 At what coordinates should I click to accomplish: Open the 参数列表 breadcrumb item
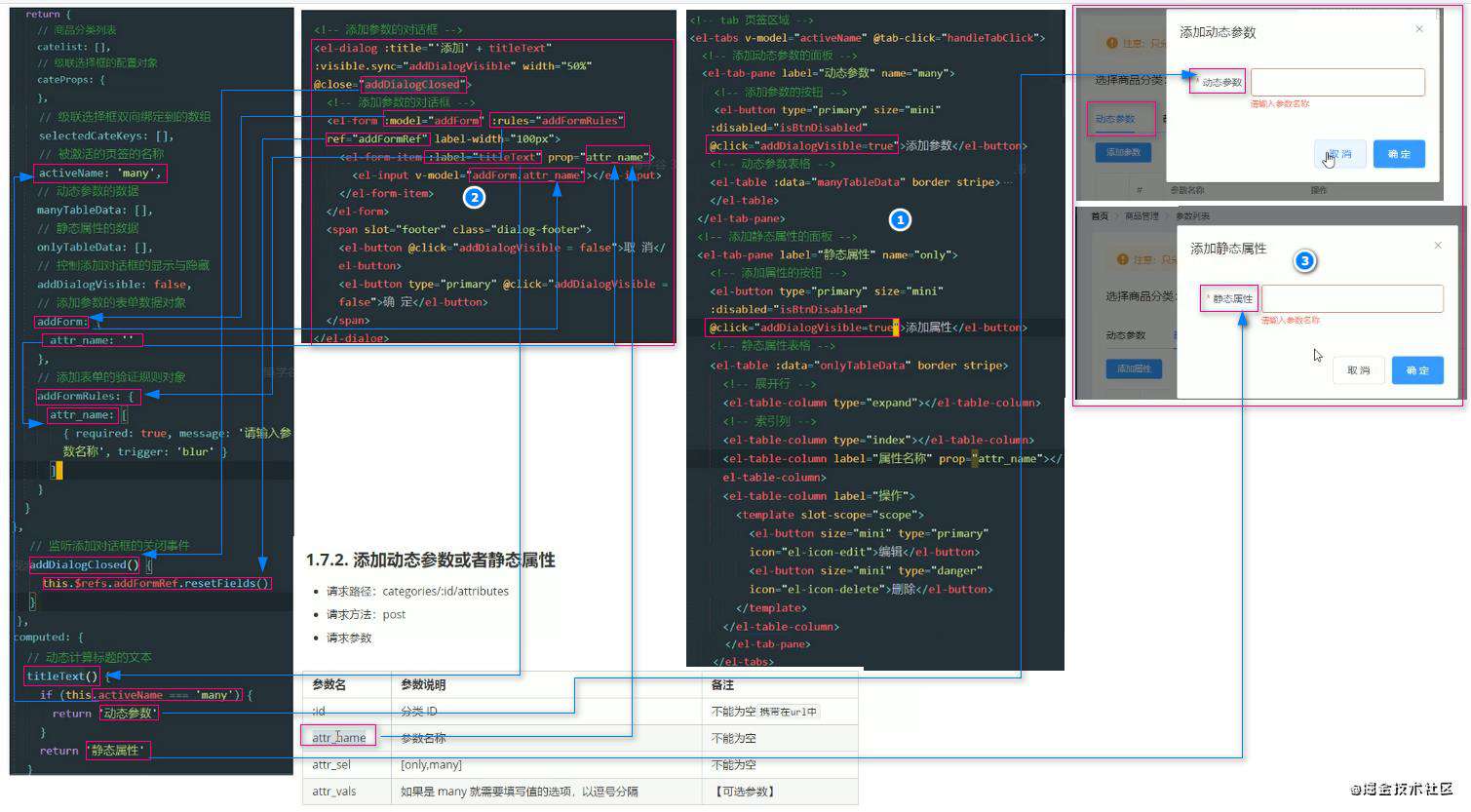(x=1192, y=216)
